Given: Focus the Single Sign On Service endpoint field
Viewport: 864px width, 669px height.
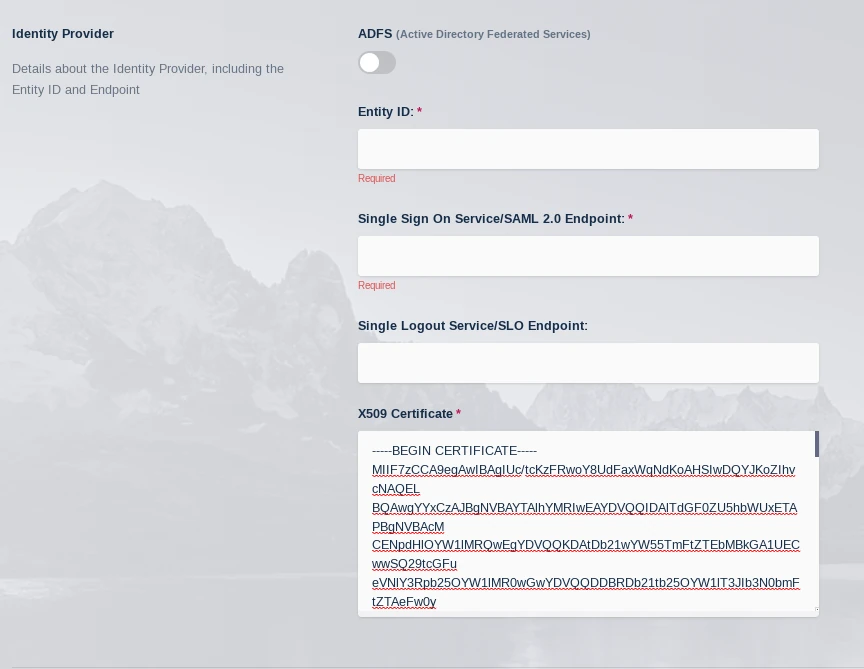Looking at the screenshot, I should tap(588, 255).
